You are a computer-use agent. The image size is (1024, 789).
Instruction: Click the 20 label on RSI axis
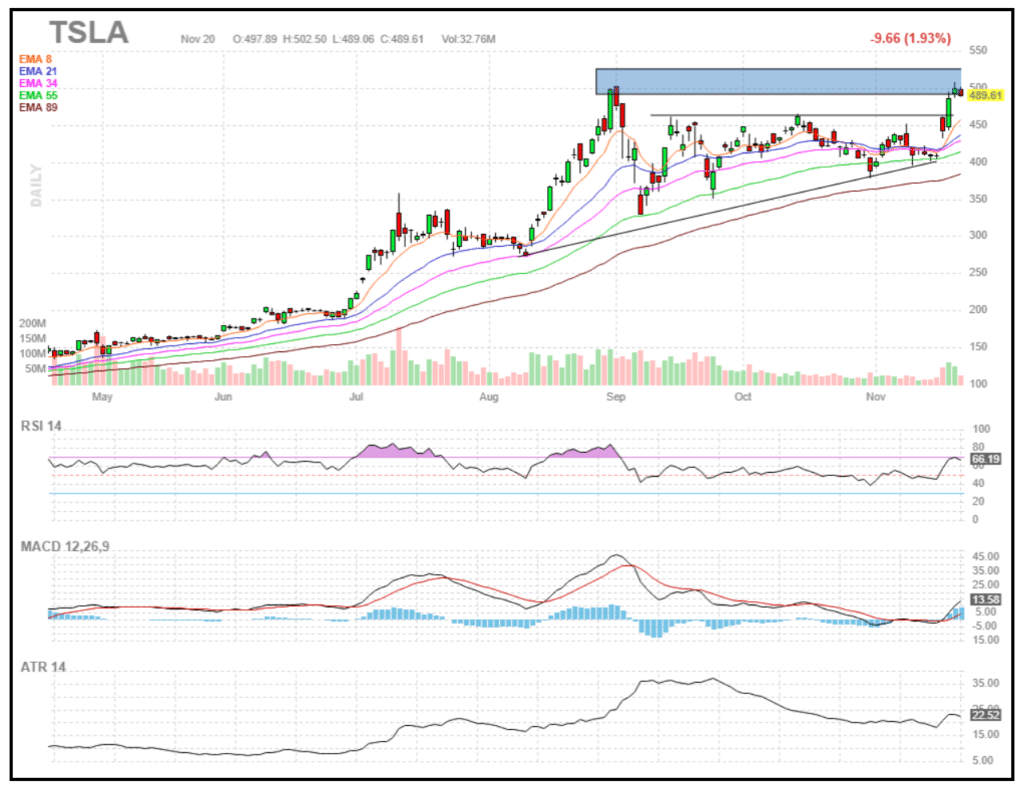(978, 502)
